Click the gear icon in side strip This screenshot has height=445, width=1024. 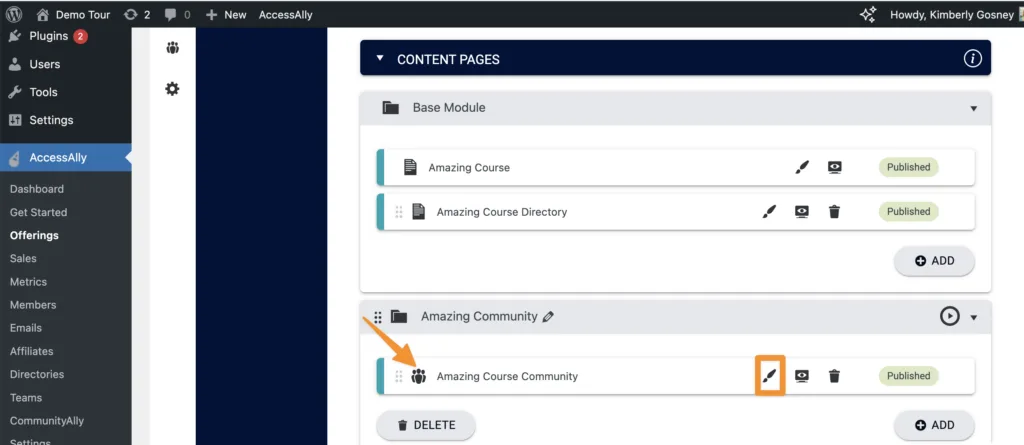172,89
